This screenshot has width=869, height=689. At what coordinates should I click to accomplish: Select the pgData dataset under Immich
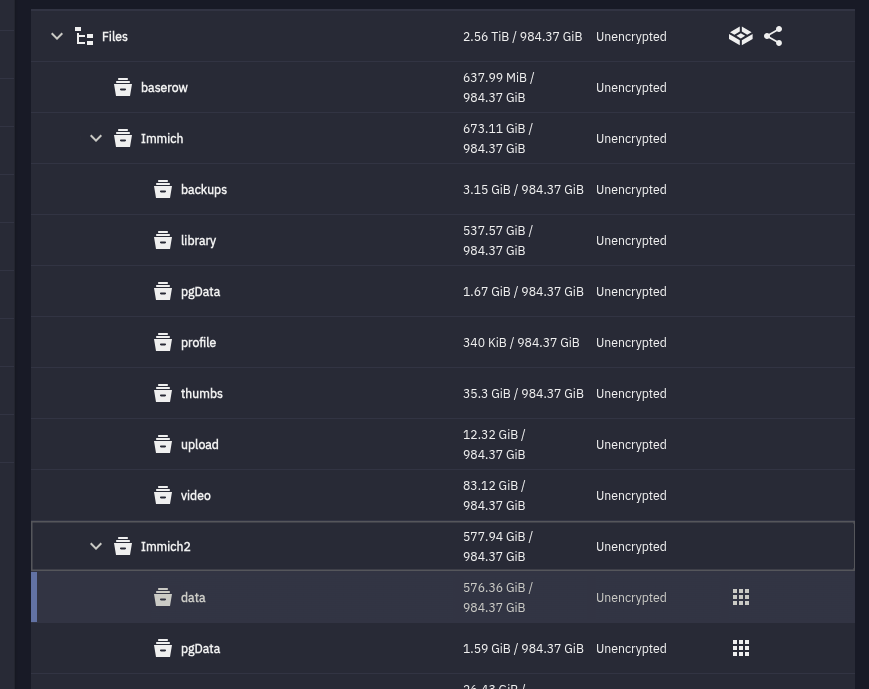[200, 292]
